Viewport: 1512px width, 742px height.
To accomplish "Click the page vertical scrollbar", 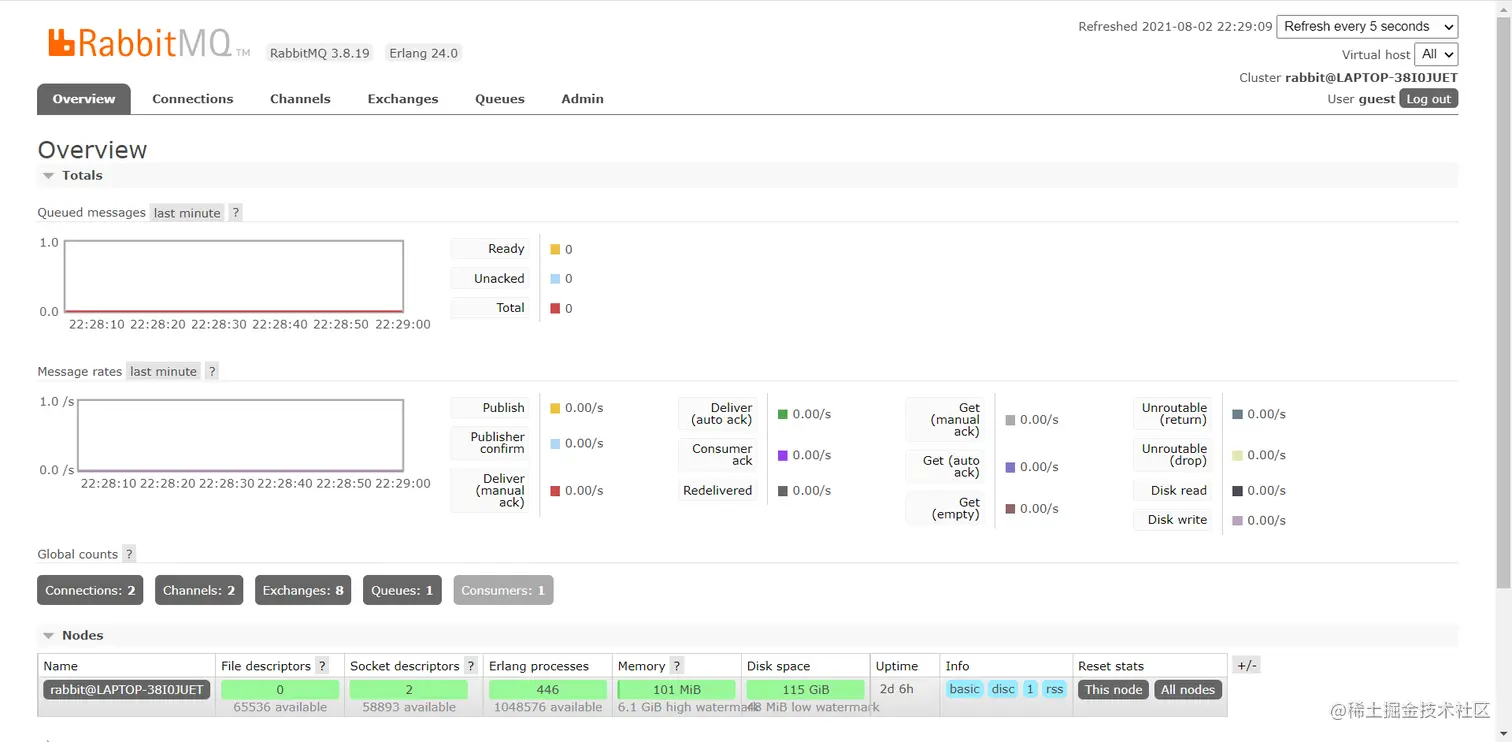I will coord(1504,300).
